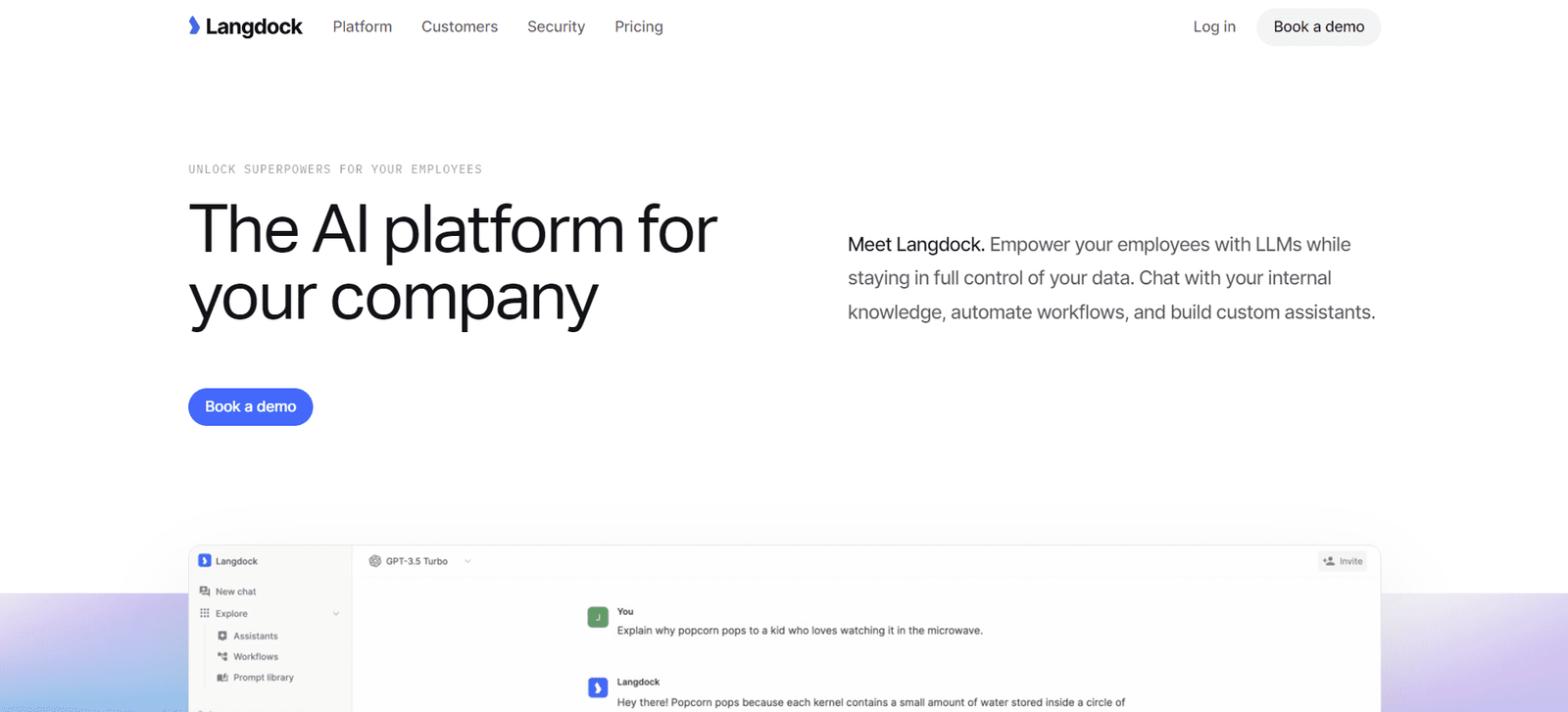Click the green user avatar "J"
Viewport: 1568px width, 712px height.
click(598, 617)
